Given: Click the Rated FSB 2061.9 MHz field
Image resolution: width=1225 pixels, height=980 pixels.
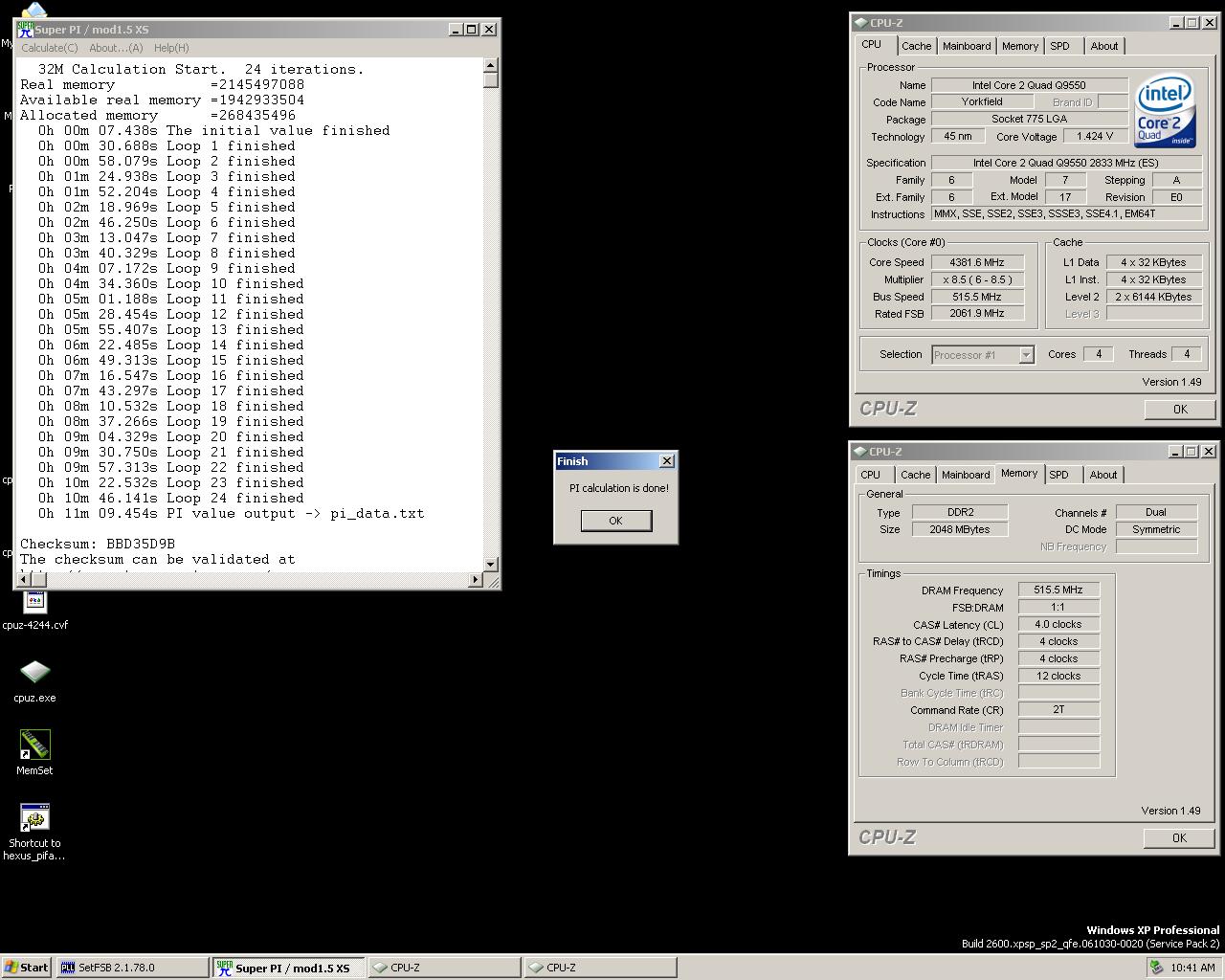Looking at the screenshot, I should point(977,314).
